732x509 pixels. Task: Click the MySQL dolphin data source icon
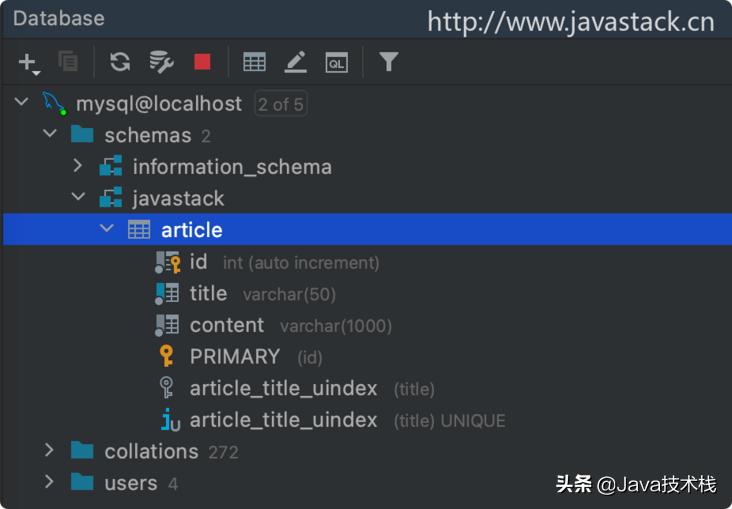pos(54,103)
